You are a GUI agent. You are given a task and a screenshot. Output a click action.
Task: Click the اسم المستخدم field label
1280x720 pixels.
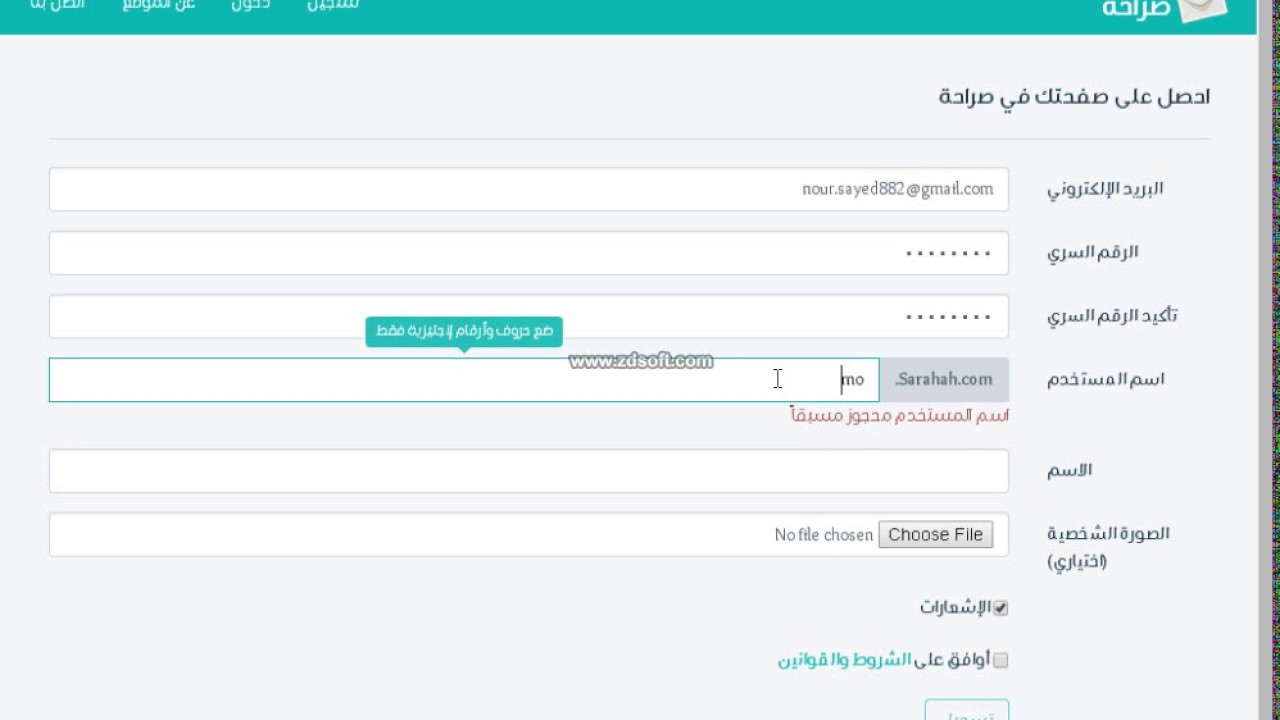pos(1106,380)
